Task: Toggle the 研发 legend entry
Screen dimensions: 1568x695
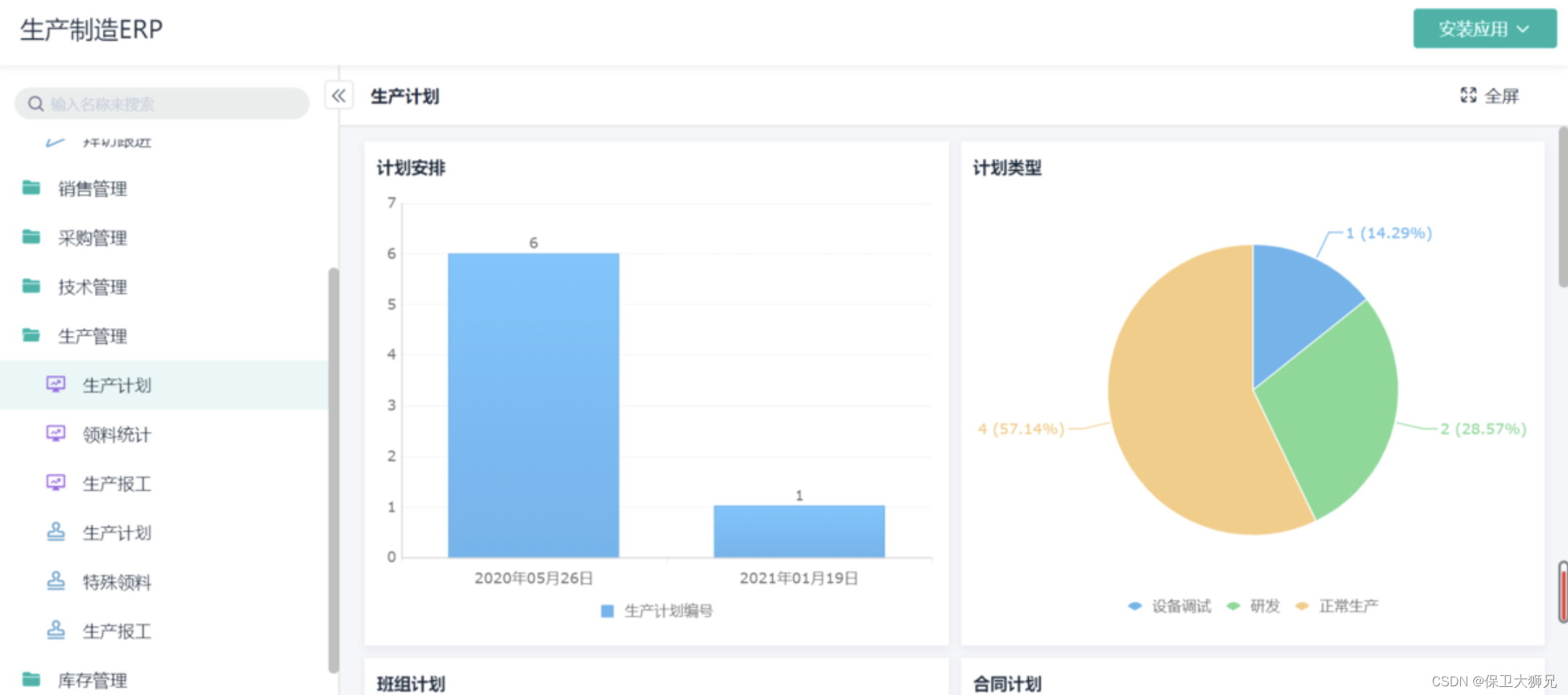Action: (x=1254, y=606)
